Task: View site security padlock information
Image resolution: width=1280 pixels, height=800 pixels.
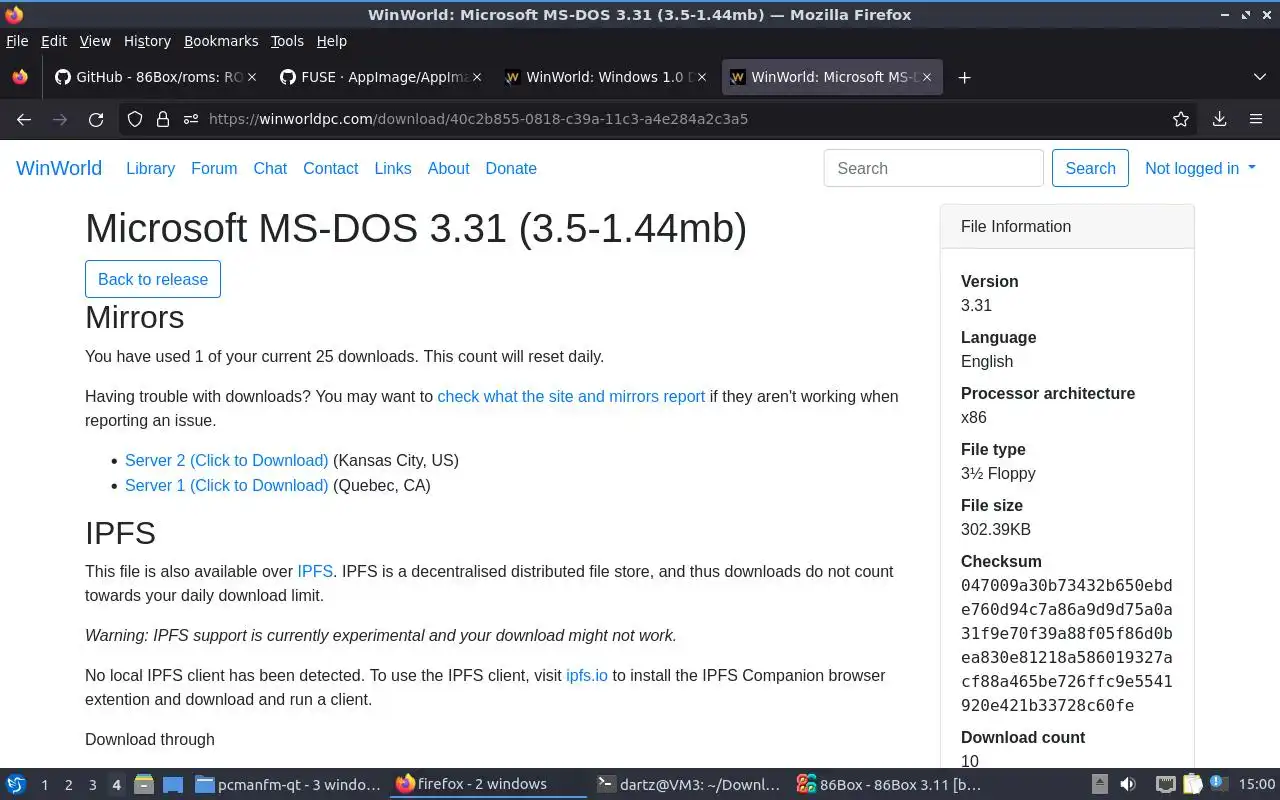Action: tap(163, 119)
